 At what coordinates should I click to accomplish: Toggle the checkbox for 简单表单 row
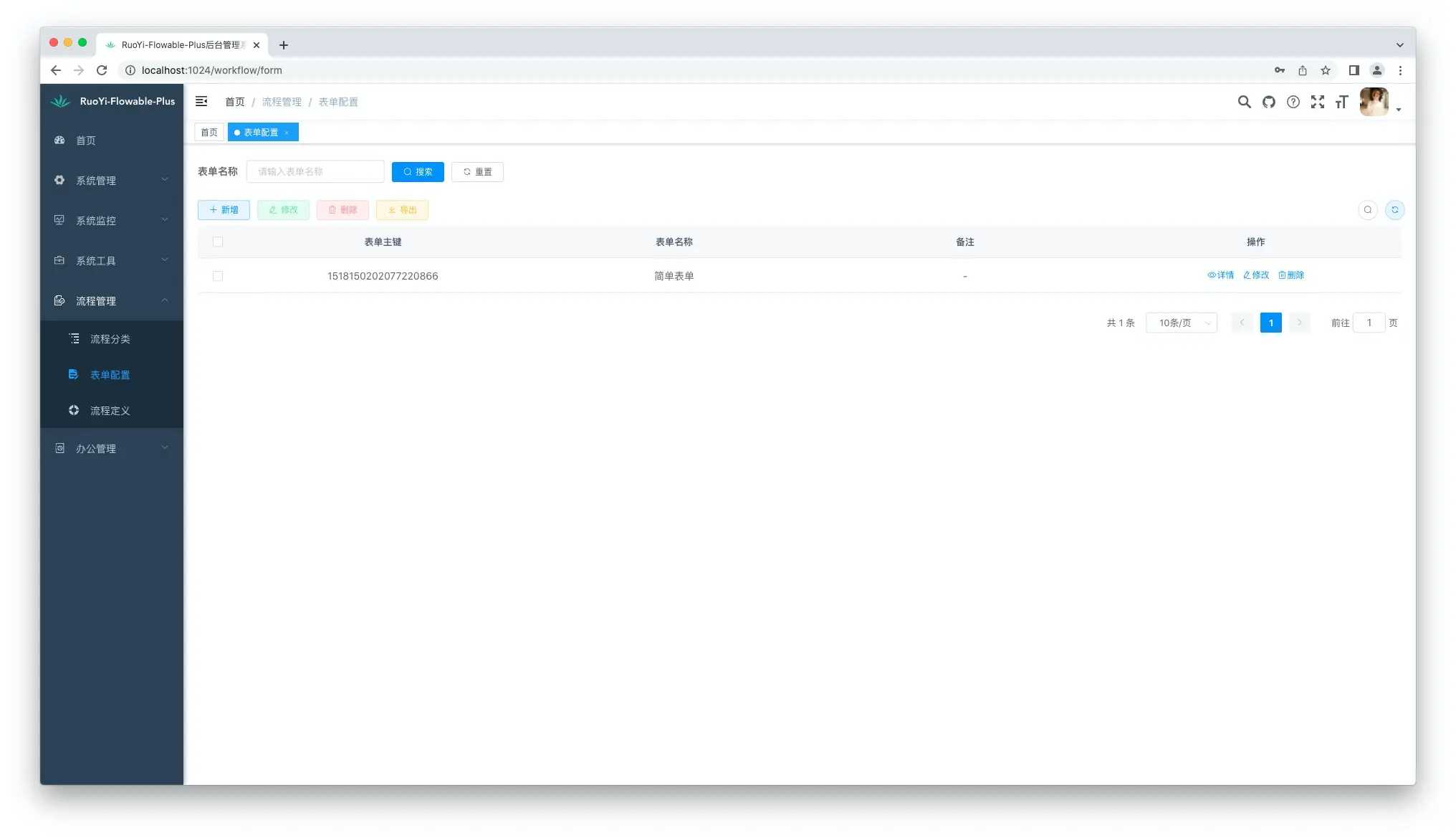(218, 275)
